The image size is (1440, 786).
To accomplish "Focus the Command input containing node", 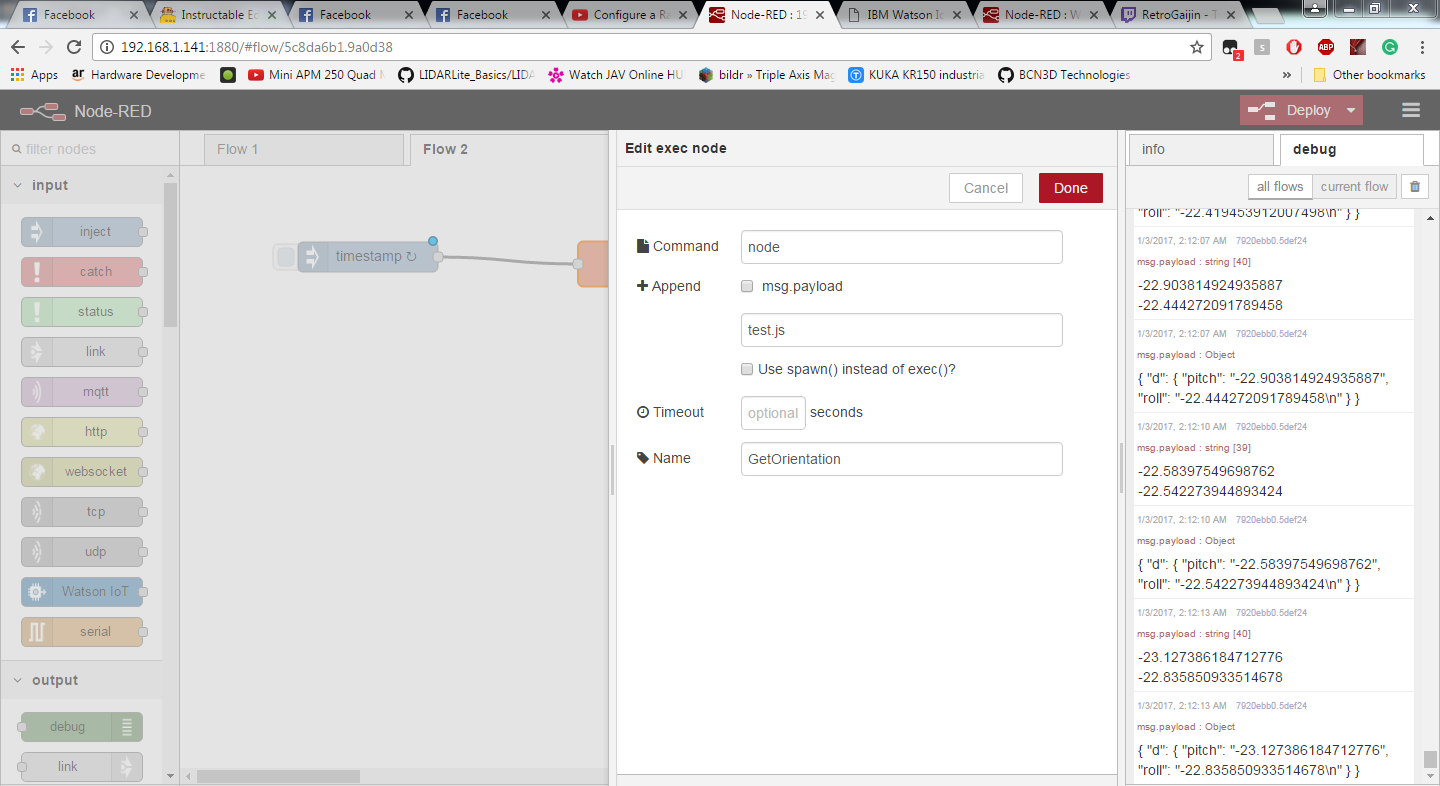I will coord(901,247).
